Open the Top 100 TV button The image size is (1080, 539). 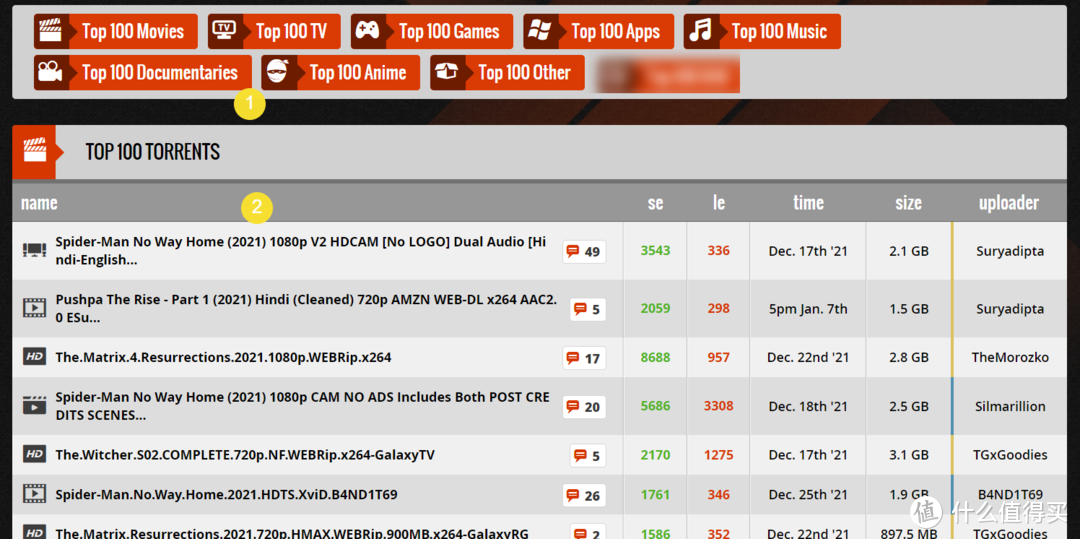pos(274,32)
